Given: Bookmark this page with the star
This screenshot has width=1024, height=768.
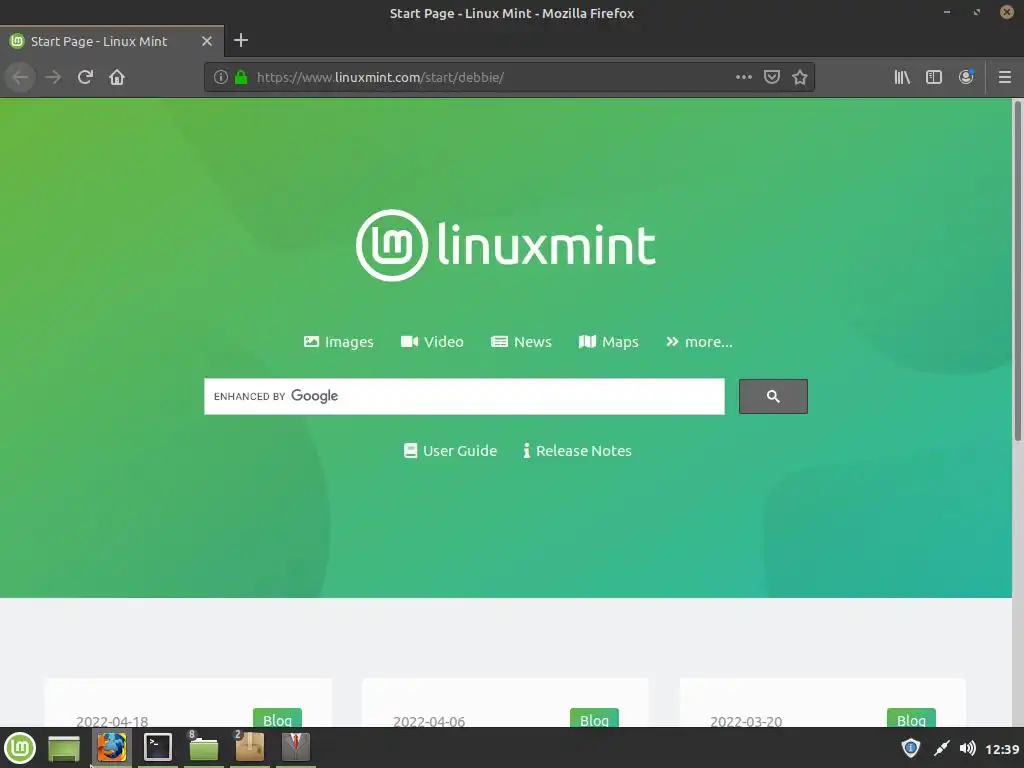Looking at the screenshot, I should point(799,77).
